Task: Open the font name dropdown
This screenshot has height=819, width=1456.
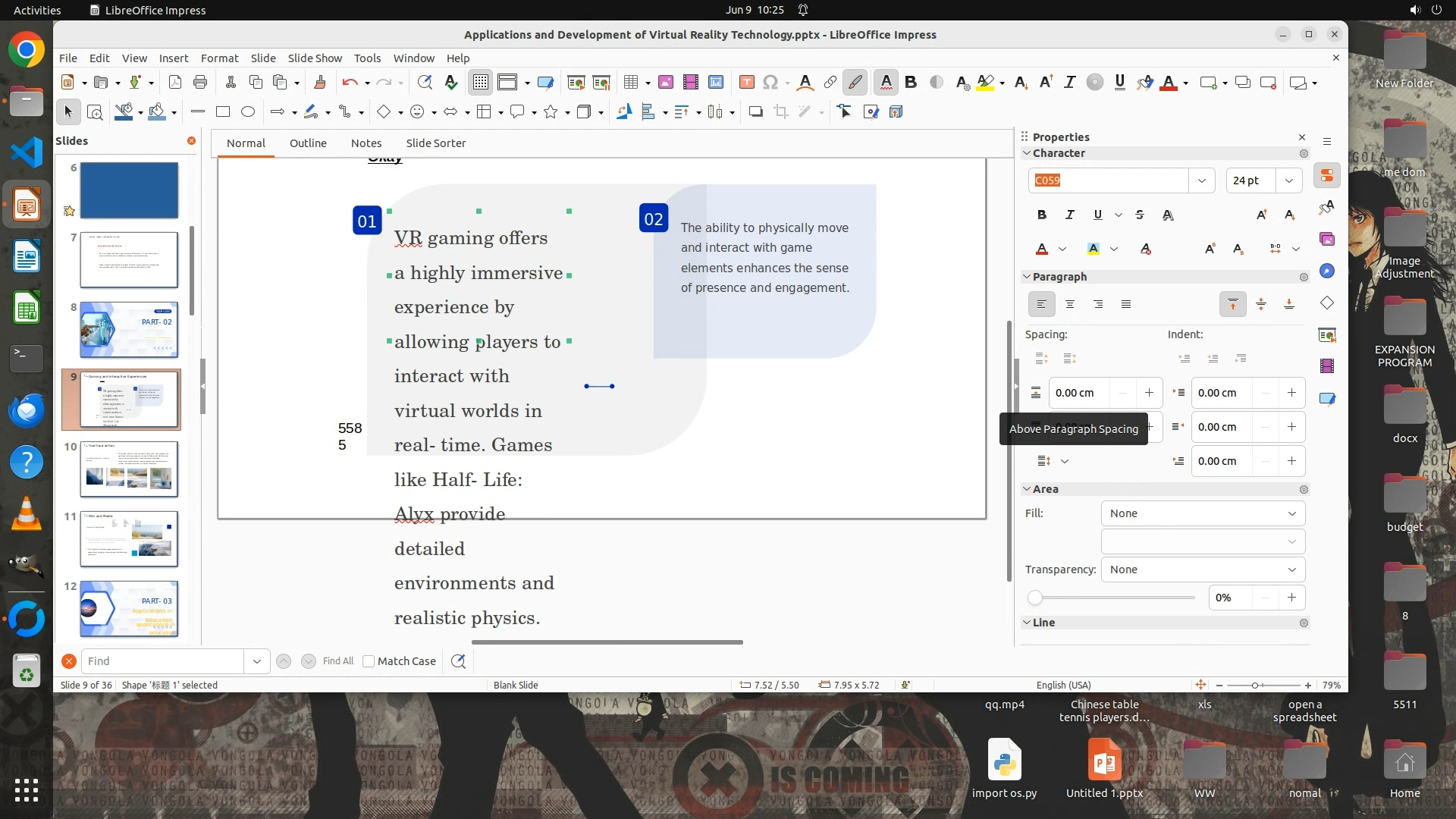Action: tap(1201, 180)
